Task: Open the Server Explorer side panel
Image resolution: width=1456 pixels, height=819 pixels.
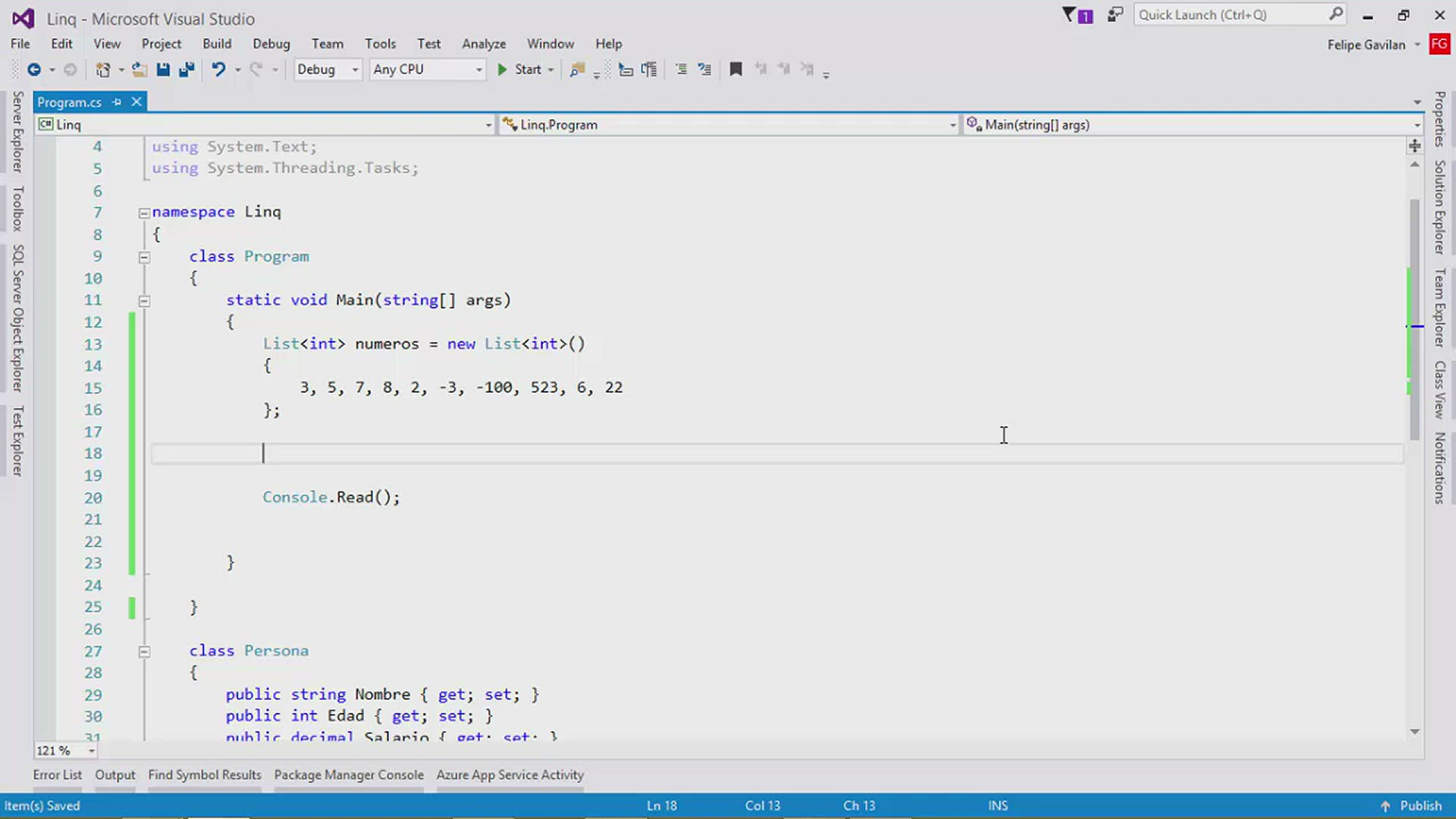Action: 18,131
